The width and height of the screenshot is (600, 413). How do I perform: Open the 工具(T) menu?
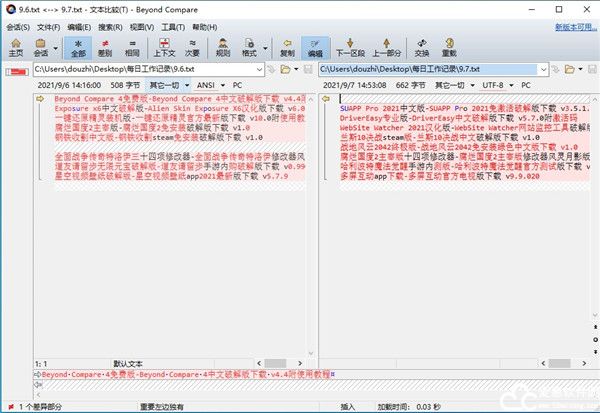point(173,27)
